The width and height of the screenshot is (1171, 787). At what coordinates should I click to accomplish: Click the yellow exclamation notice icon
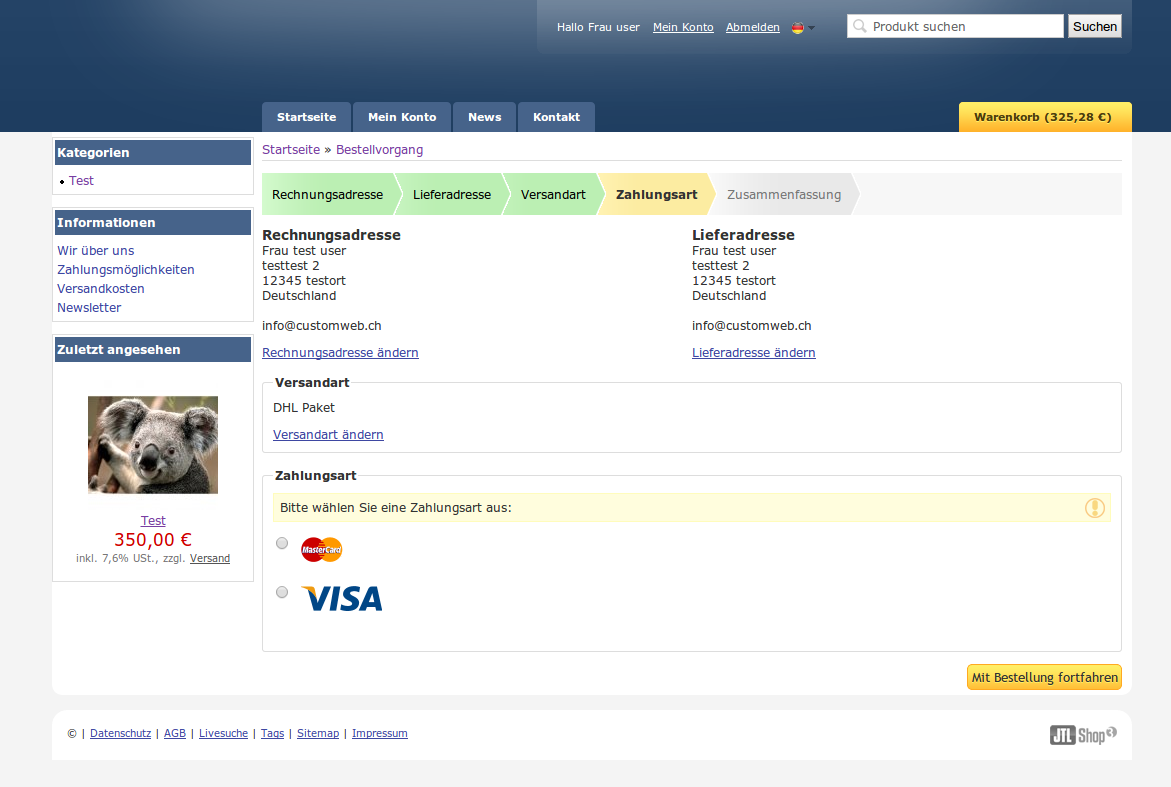point(1095,508)
